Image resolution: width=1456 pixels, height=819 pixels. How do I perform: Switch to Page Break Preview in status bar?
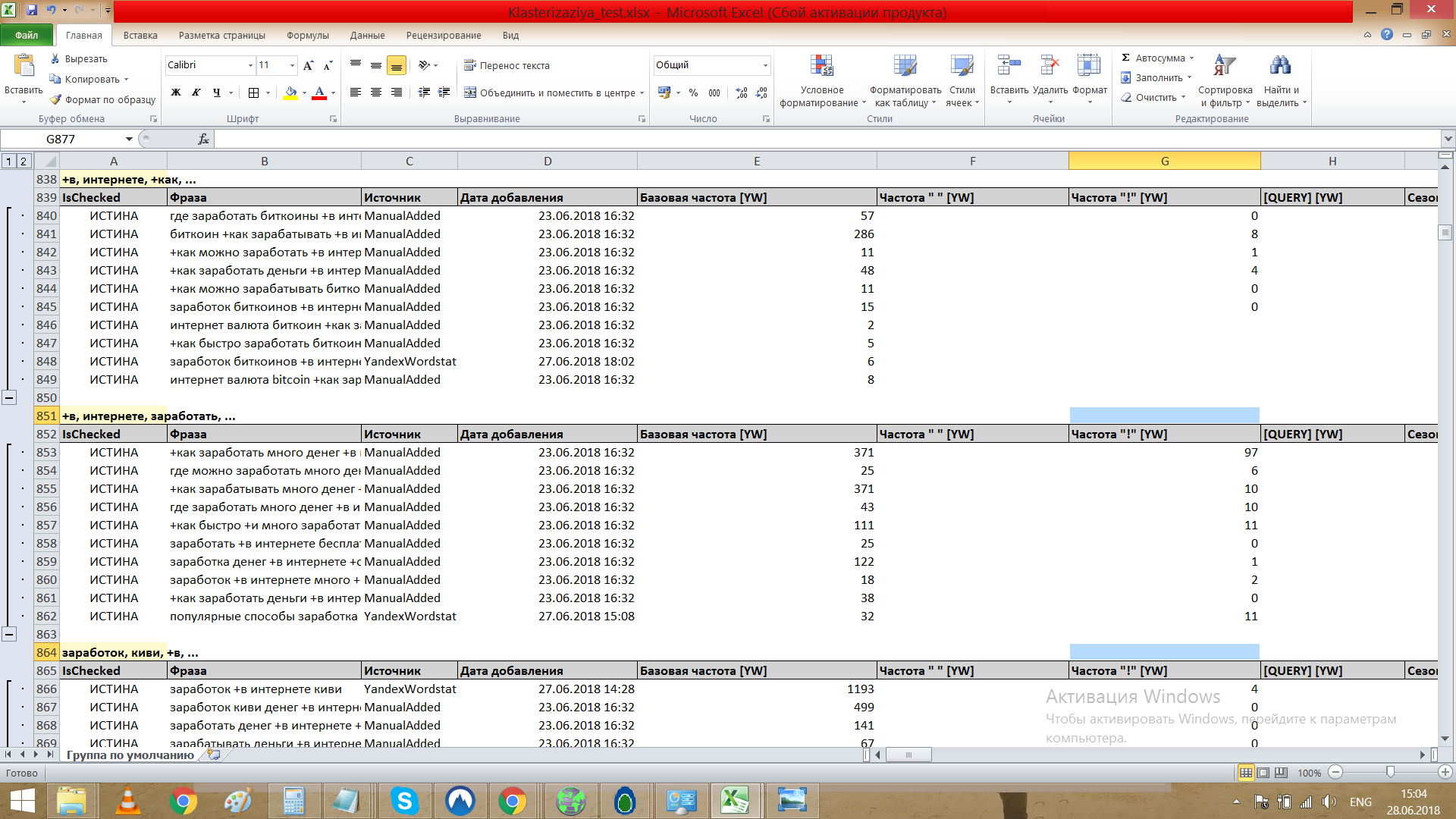tap(1282, 773)
